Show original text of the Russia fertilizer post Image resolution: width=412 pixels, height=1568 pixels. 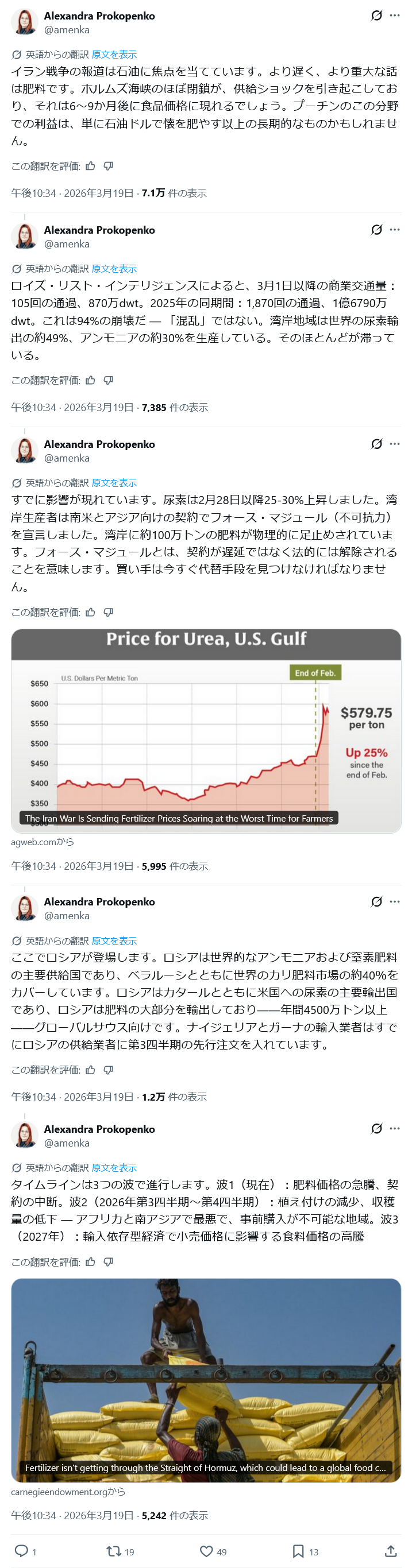(x=114, y=940)
